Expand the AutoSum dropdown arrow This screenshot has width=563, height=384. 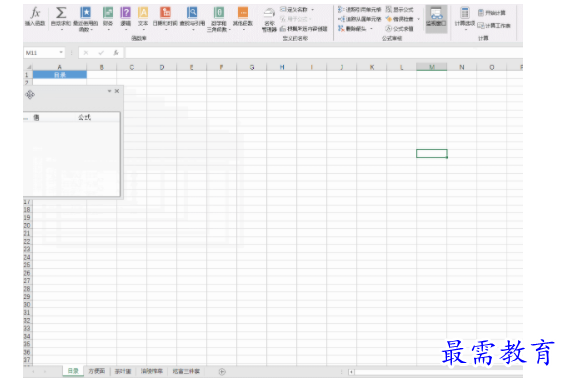coord(61,29)
